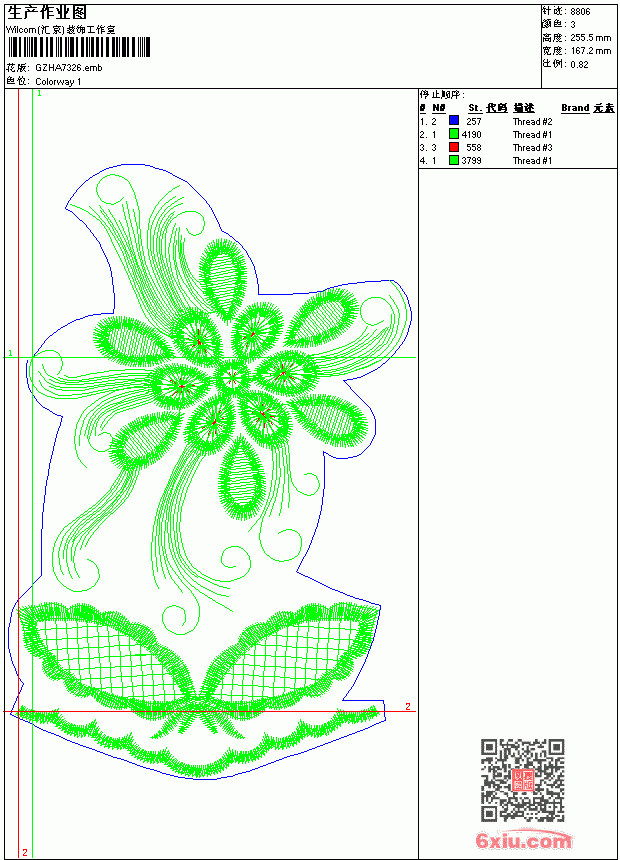Click the scale value 0.82
The image size is (620, 860).
(579, 64)
